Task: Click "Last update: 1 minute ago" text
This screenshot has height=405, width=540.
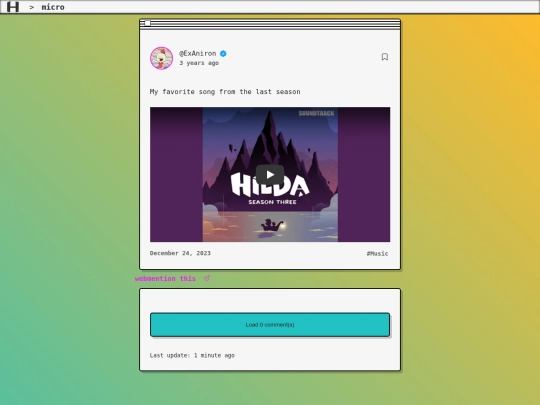Action: point(192,355)
